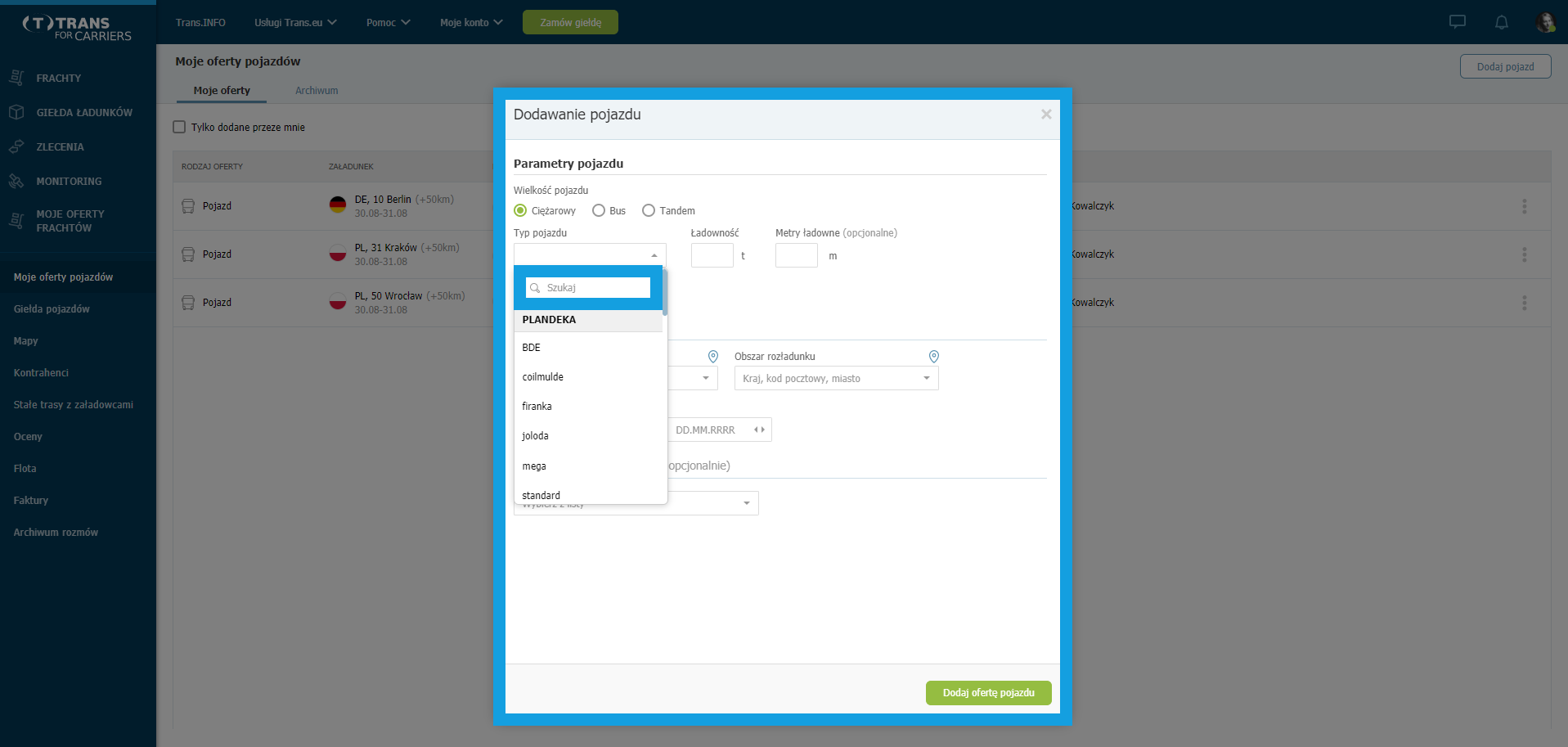The image size is (1568, 747).
Task: Open the Wybierz z listy dropdown
Action: pos(747,503)
